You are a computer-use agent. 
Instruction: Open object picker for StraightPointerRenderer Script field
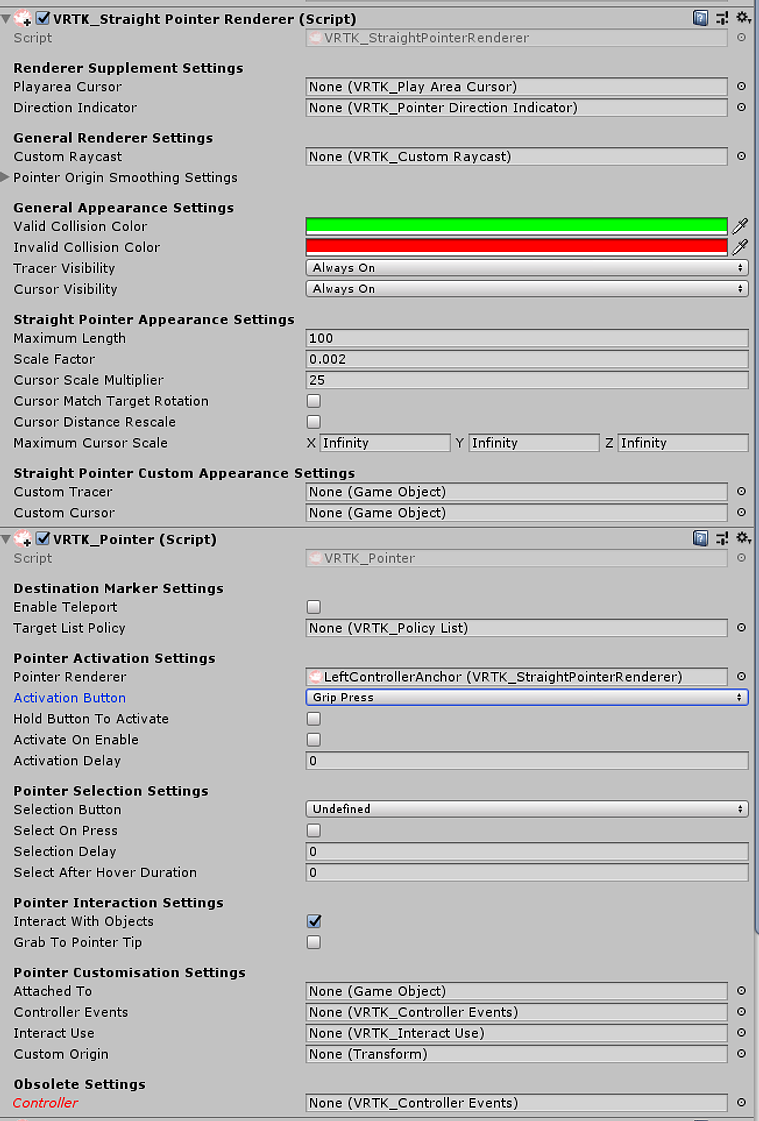[x=741, y=37]
